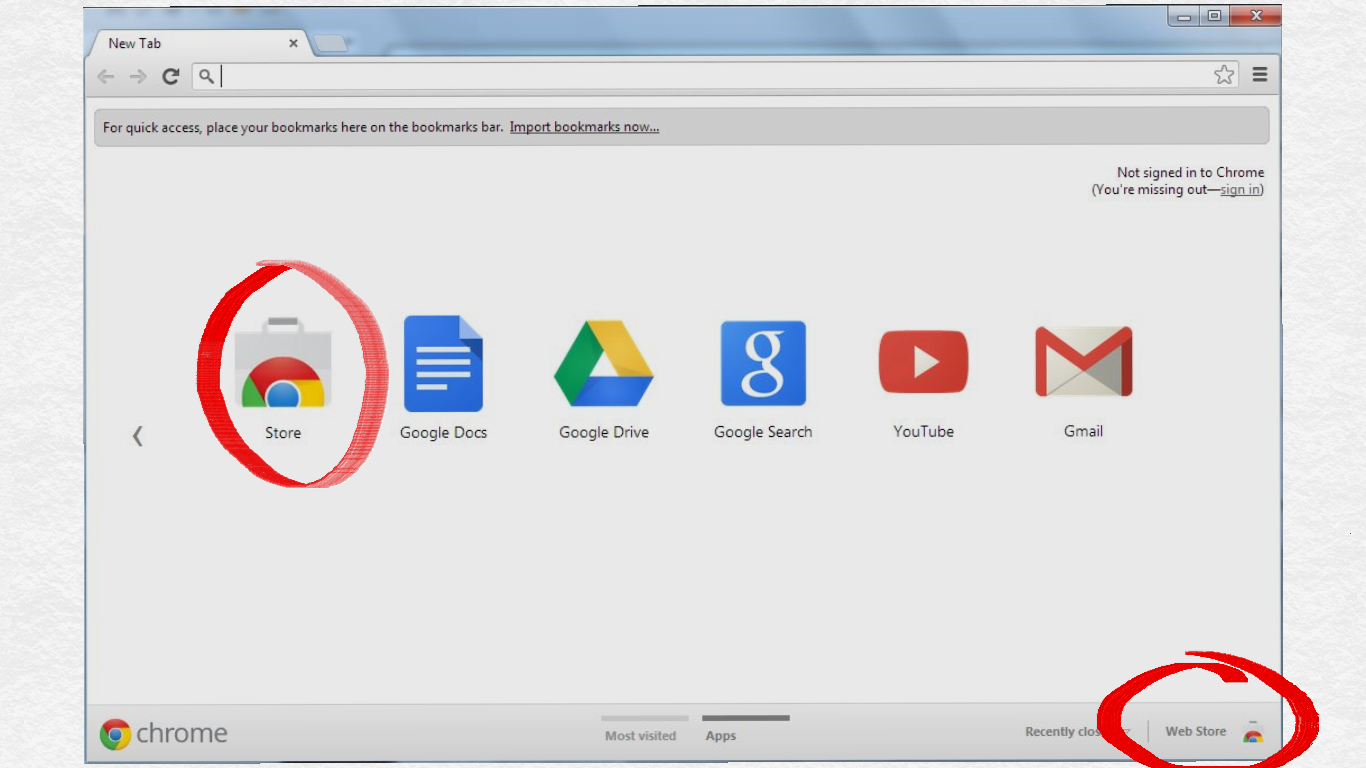Open the Recently closed menu
Screen dimensions: 1366x768
tap(1076, 732)
